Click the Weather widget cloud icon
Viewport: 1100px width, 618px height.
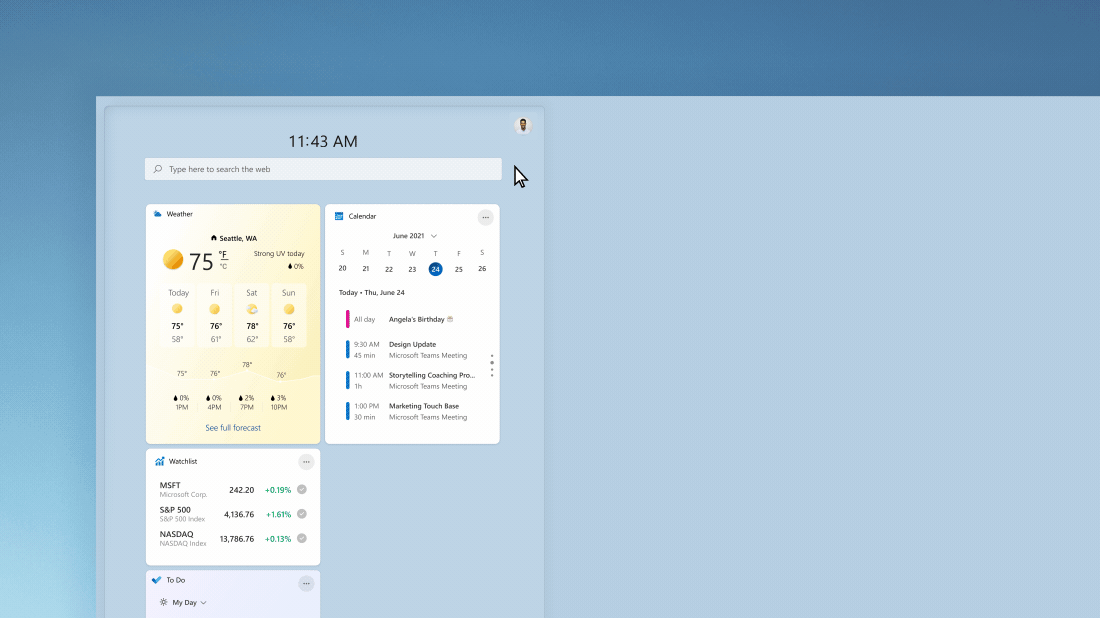point(158,214)
